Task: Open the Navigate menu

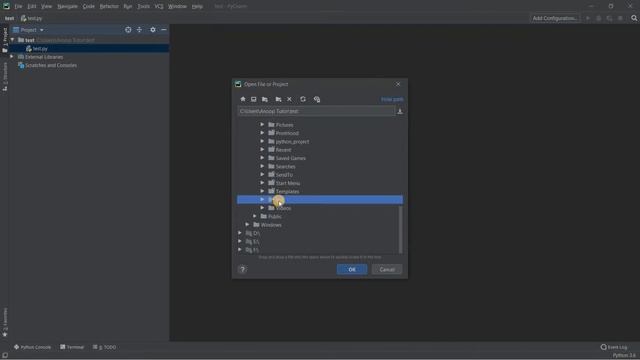Action: tap(67, 6)
